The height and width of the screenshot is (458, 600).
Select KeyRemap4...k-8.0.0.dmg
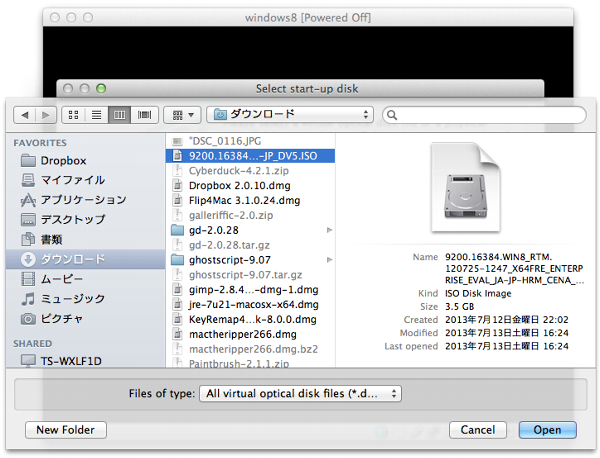click(x=250, y=320)
